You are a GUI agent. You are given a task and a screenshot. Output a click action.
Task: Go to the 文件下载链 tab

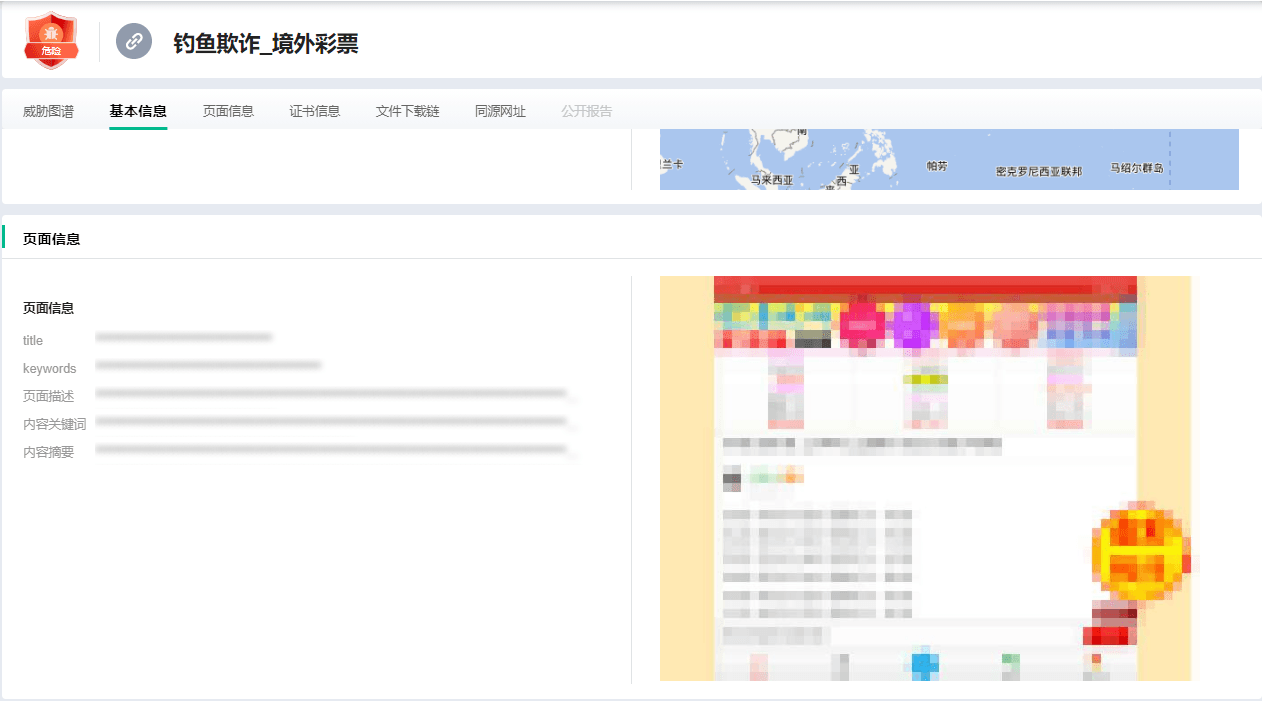[408, 111]
